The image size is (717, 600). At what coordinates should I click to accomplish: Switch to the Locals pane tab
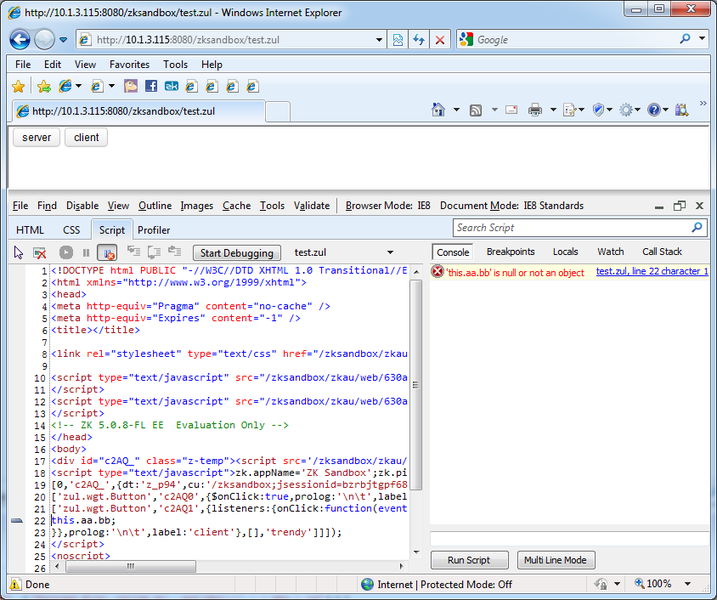tap(565, 252)
